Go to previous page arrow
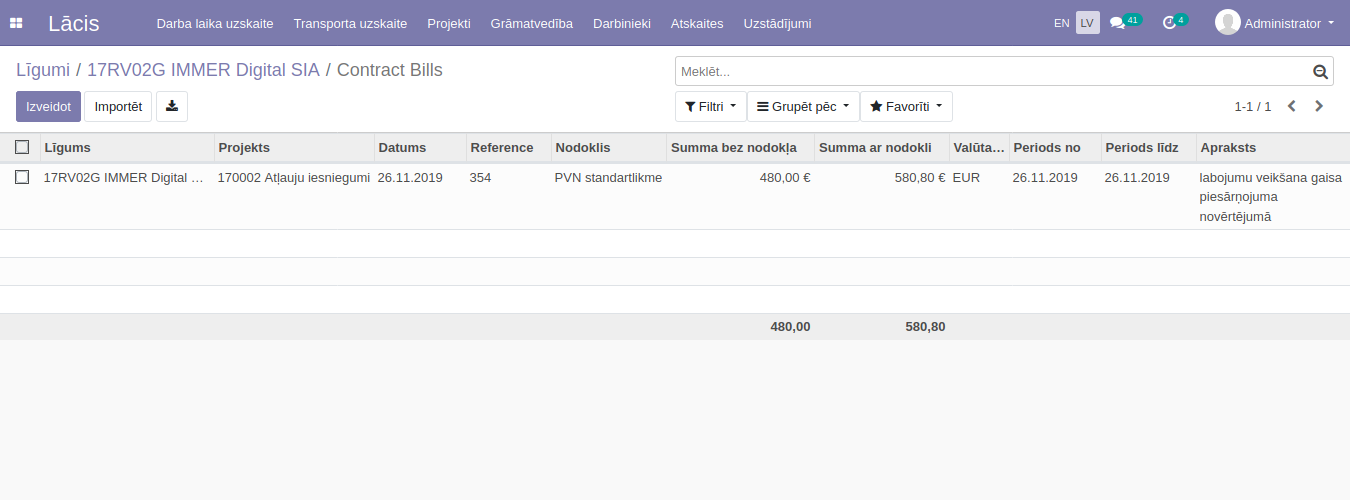This screenshot has width=1350, height=500. pyautogui.click(x=1291, y=106)
